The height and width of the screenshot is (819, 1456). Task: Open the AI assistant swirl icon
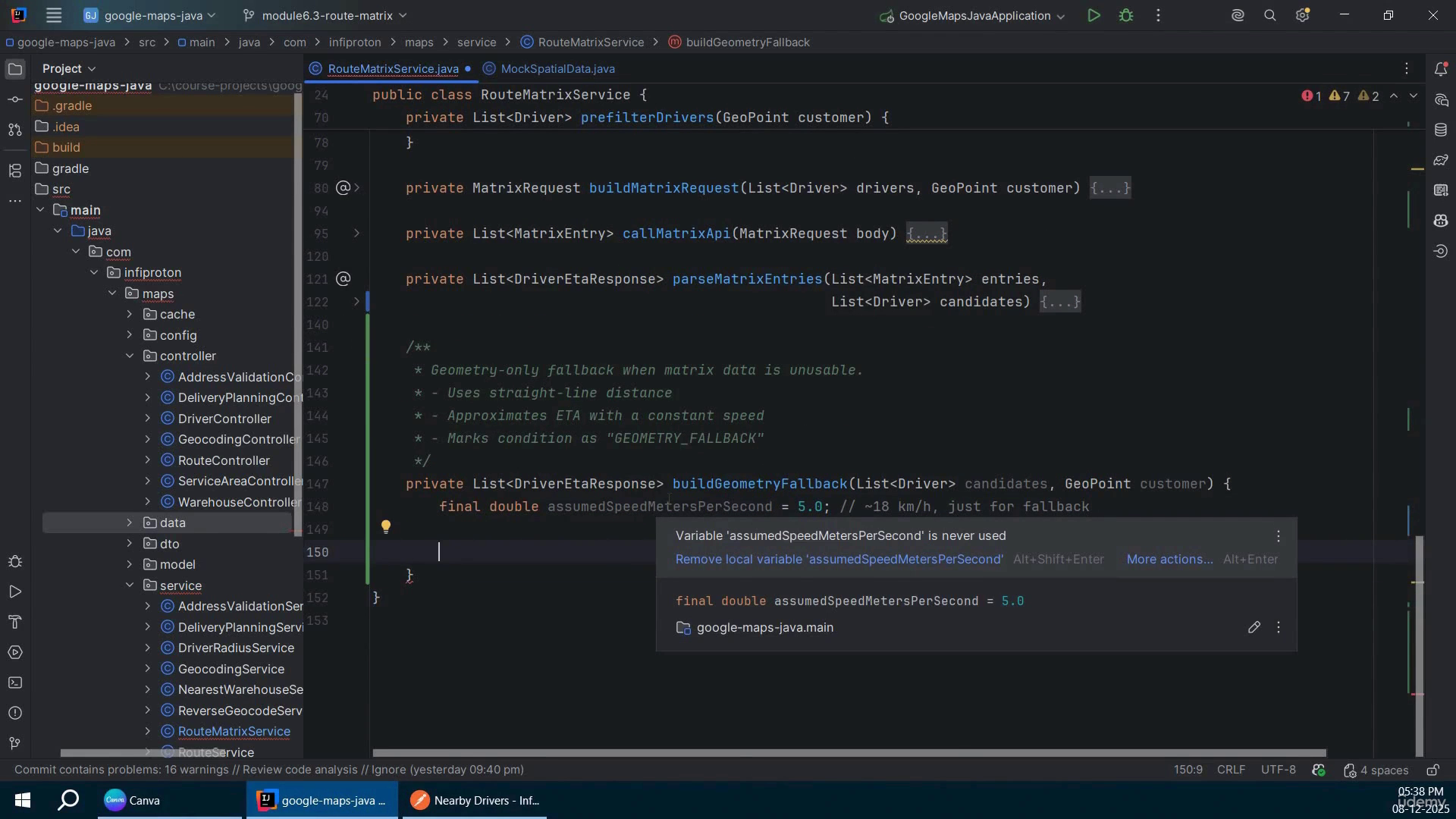point(1238,15)
